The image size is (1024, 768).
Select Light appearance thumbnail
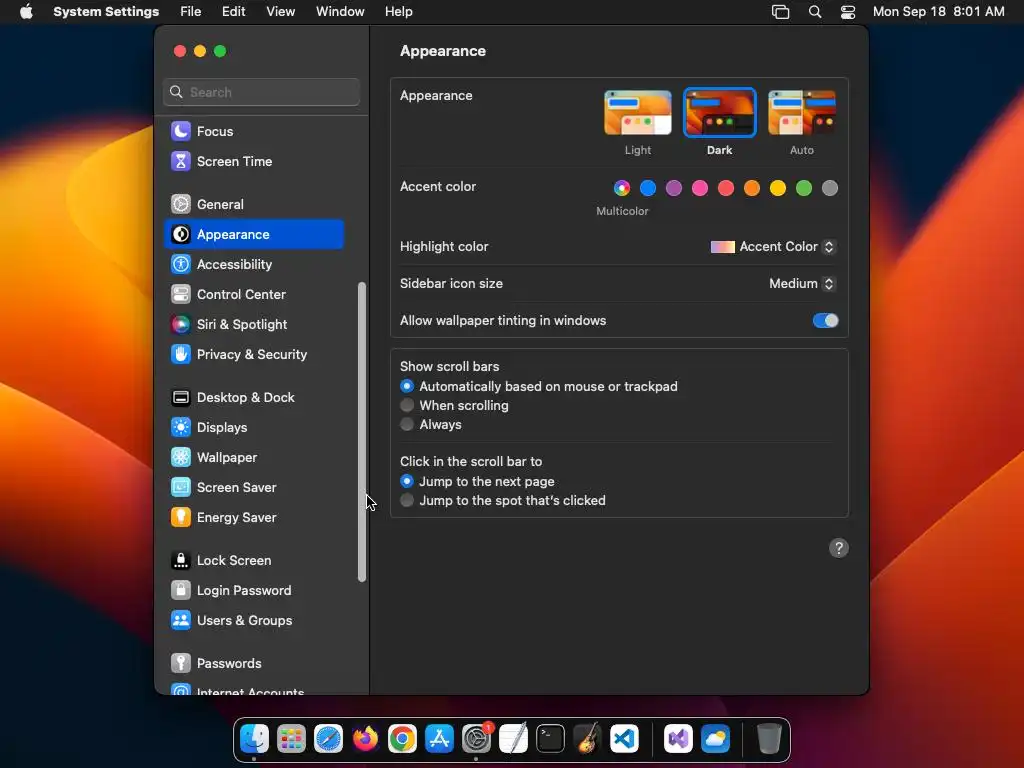pyautogui.click(x=637, y=113)
